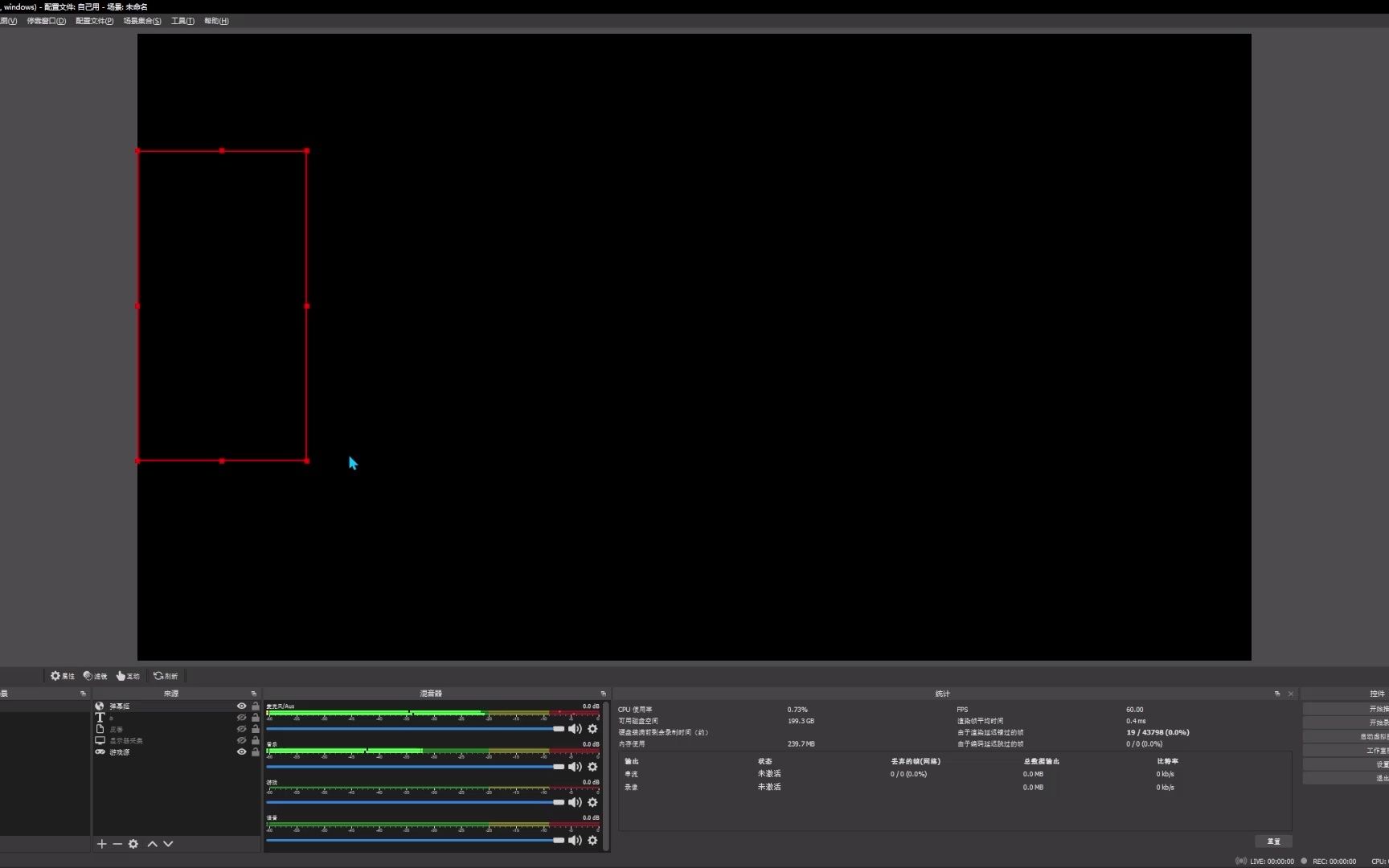
Task: Click bottom-right handle of red selection box
Action: point(307,461)
